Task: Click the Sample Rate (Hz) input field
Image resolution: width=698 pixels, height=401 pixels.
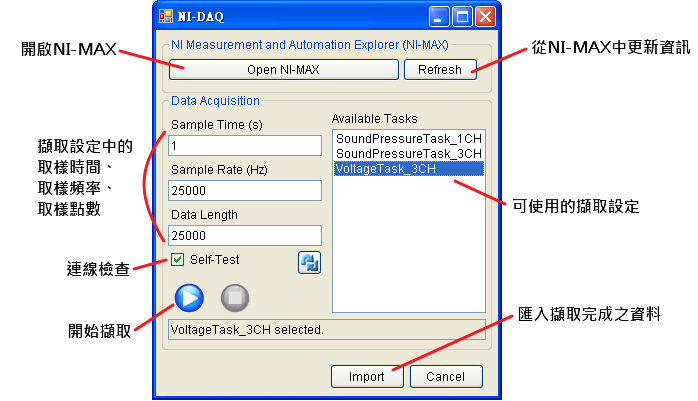Action: pos(245,190)
